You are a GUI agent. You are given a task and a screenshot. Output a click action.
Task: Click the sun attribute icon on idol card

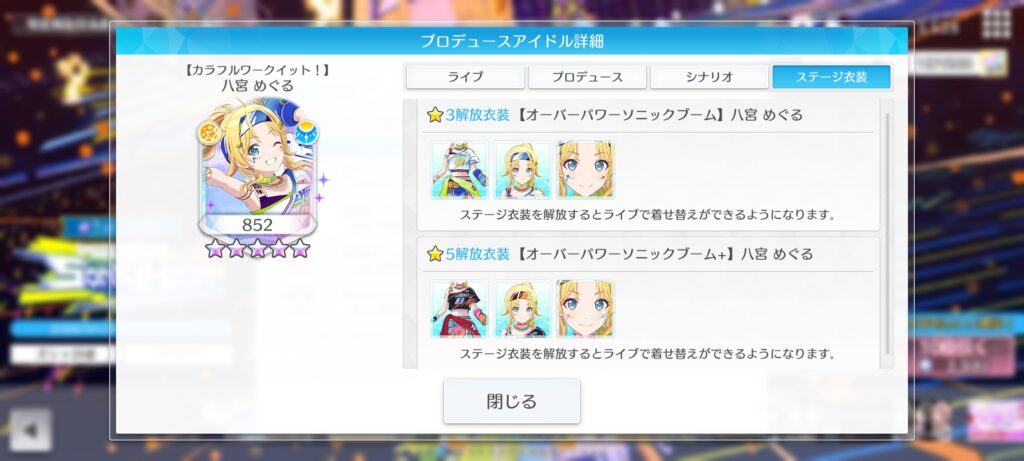tap(209, 133)
